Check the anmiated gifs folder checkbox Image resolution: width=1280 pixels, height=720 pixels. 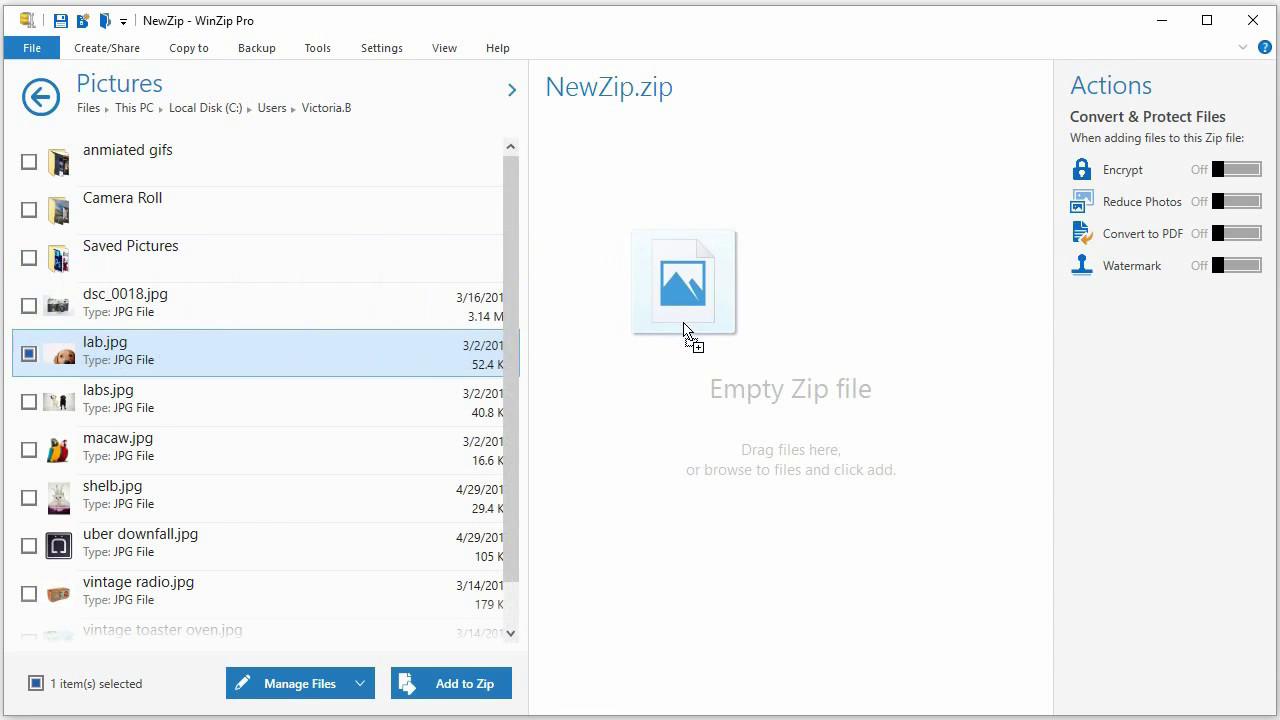(x=29, y=162)
